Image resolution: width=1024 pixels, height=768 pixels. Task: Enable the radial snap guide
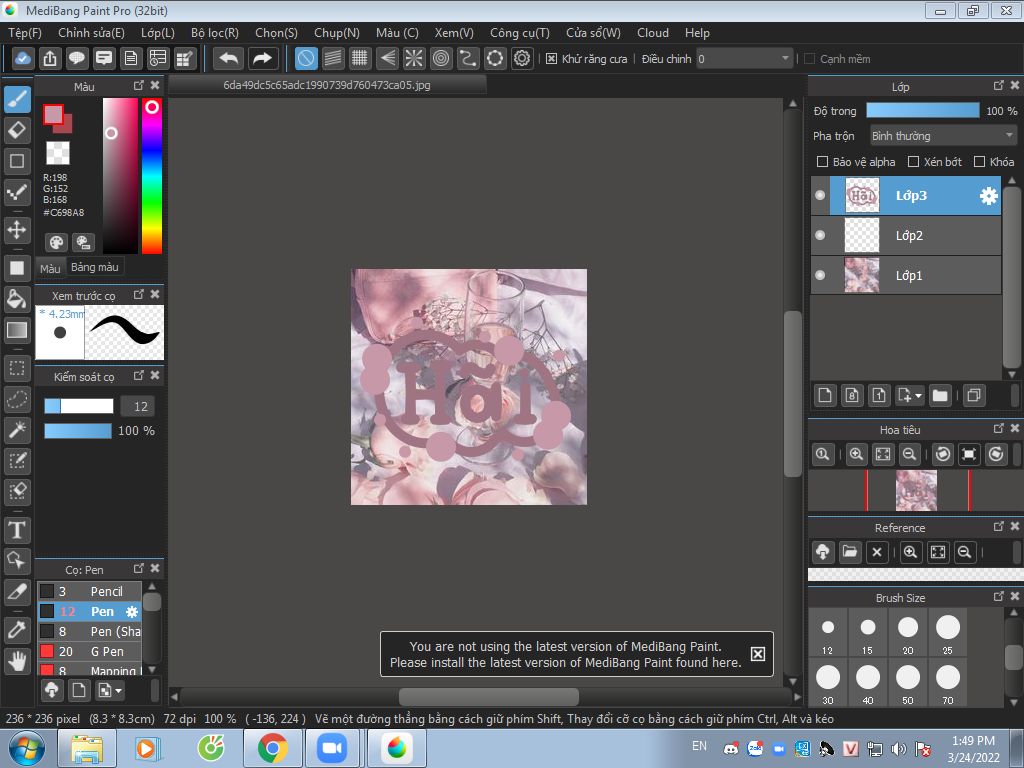(413, 59)
